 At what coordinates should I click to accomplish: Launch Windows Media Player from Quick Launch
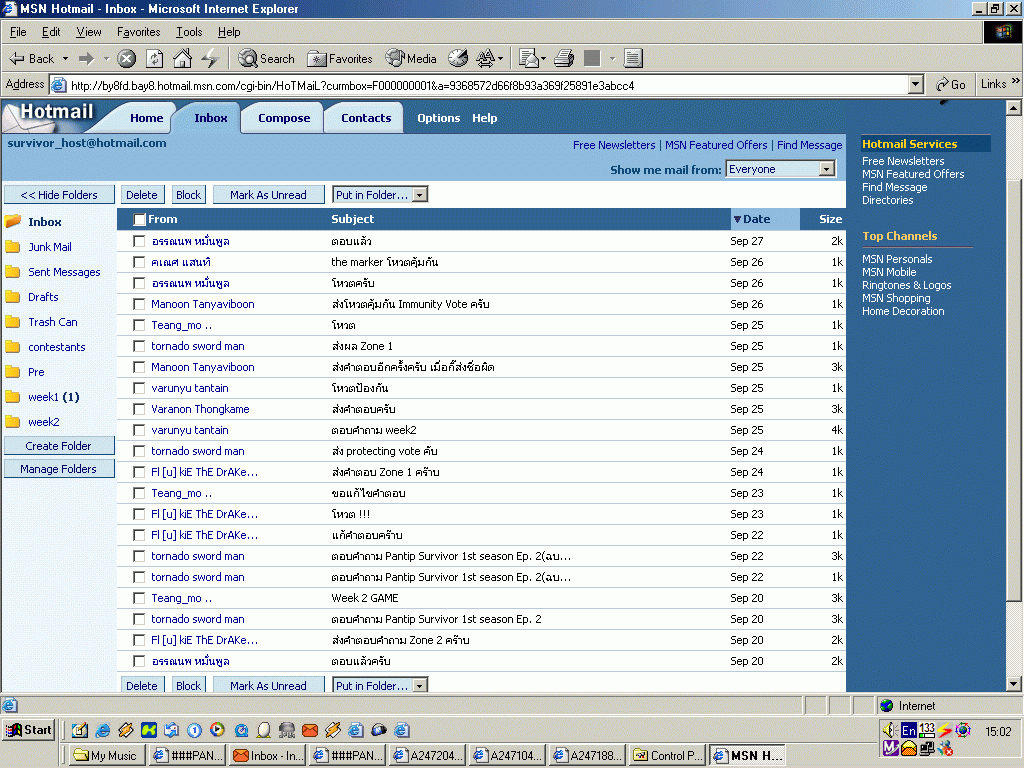(x=217, y=730)
